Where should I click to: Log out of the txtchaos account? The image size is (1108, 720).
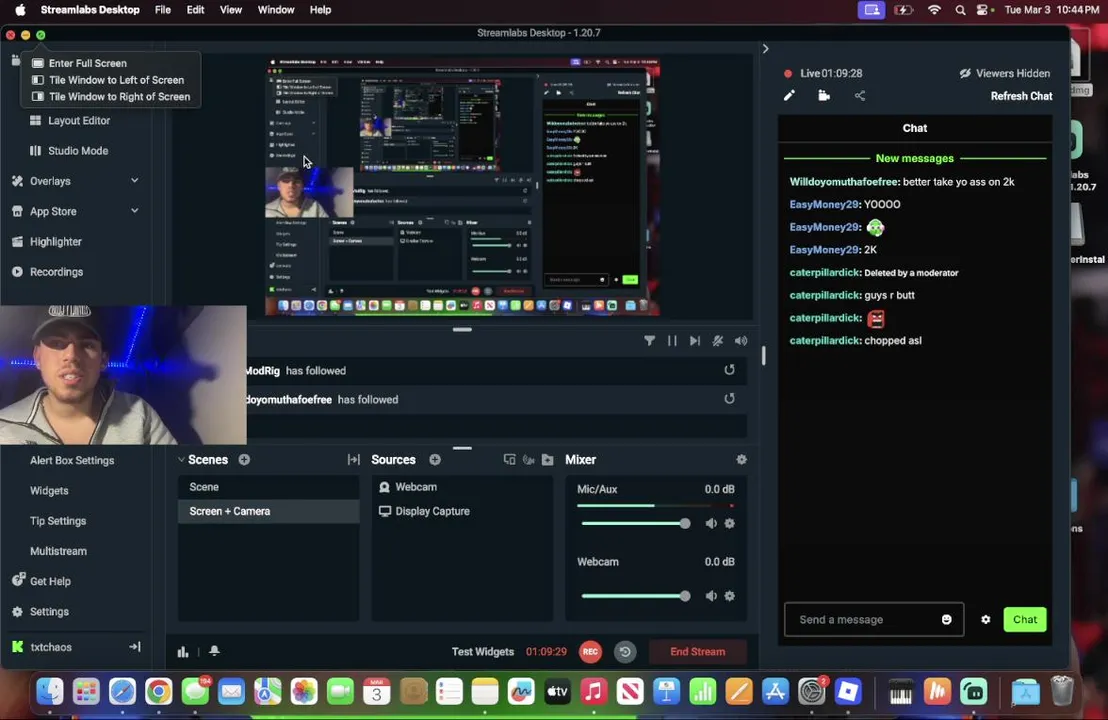[x=134, y=647]
